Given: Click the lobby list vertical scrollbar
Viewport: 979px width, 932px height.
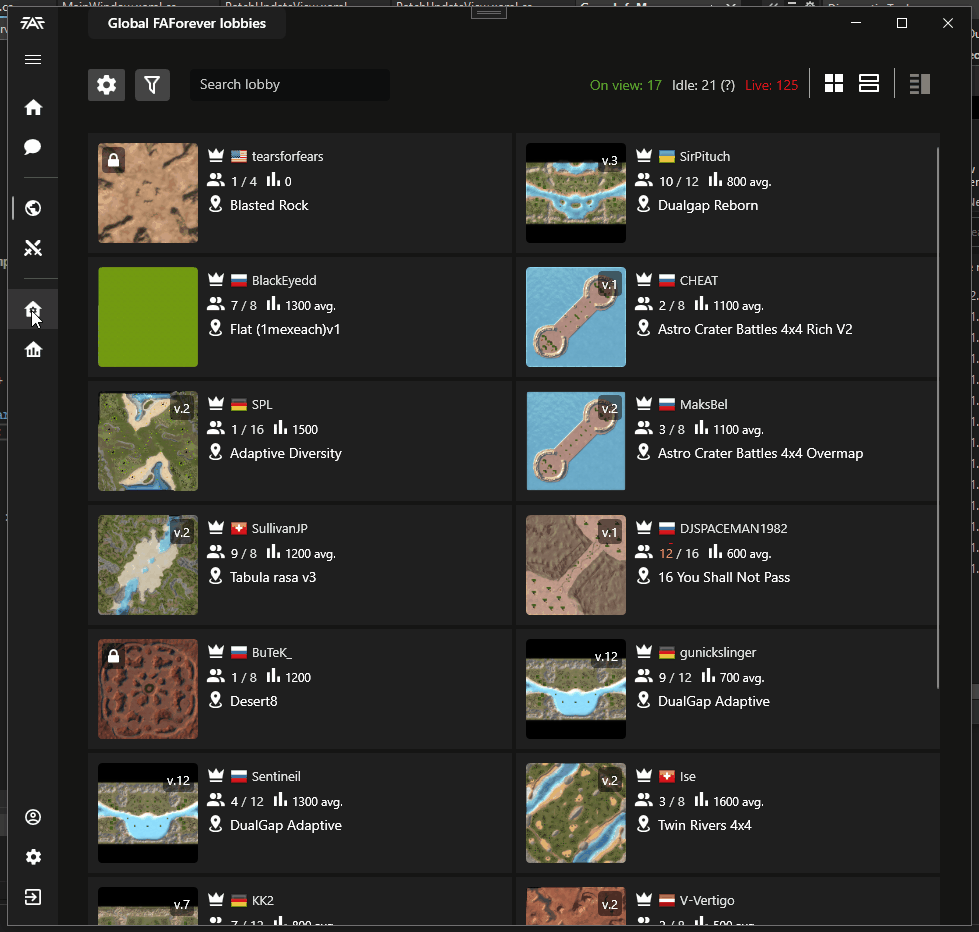Looking at the screenshot, I should [x=937, y=418].
